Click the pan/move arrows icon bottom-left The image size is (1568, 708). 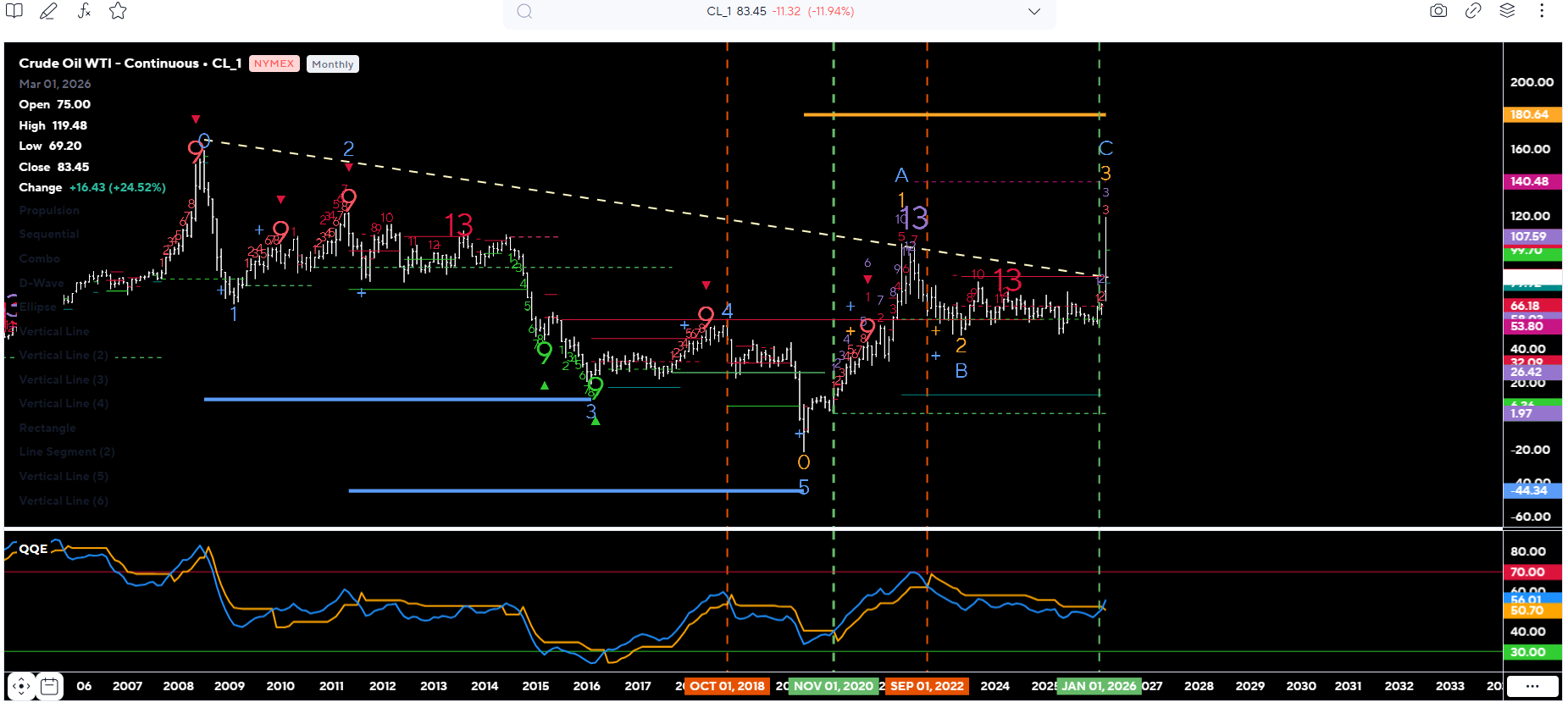[21, 686]
